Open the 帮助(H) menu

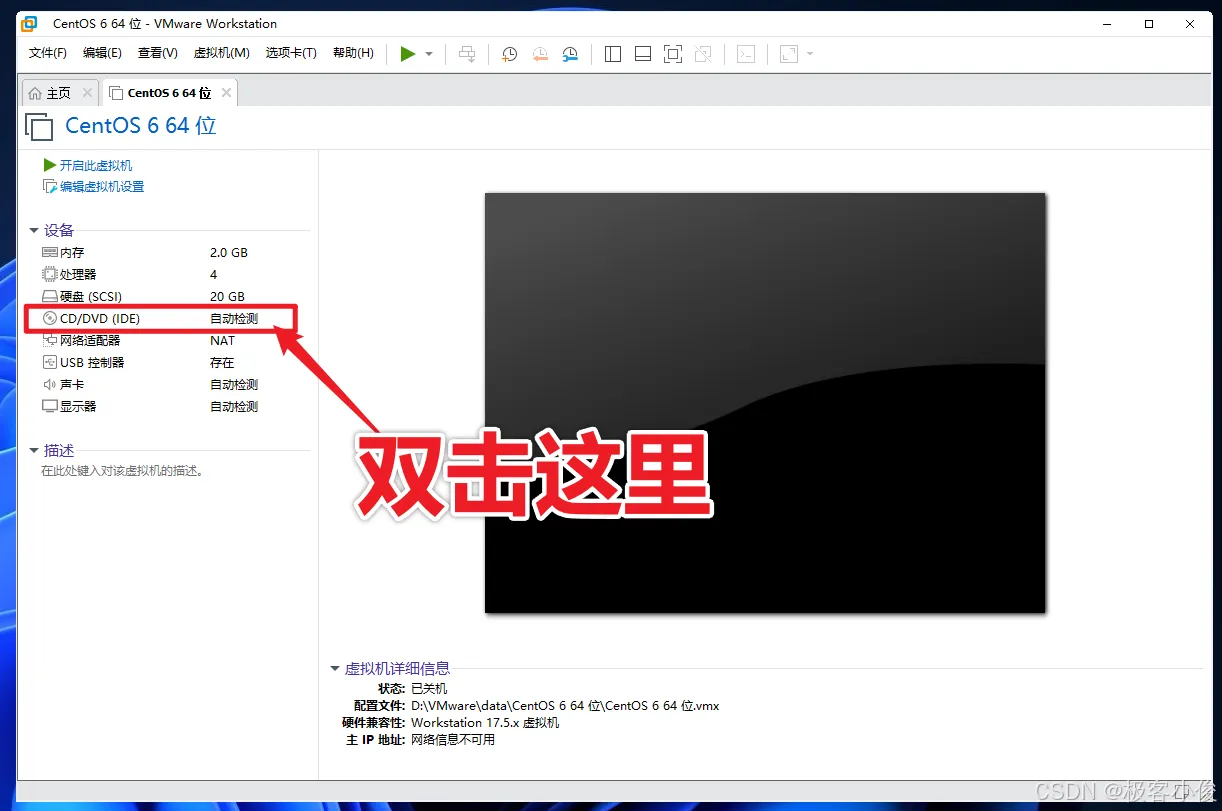coord(353,53)
